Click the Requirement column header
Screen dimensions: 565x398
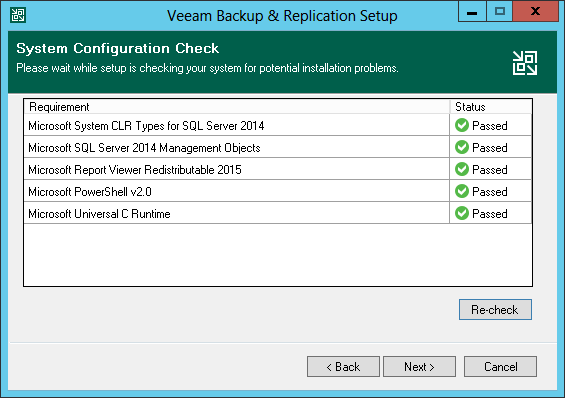click(237, 107)
